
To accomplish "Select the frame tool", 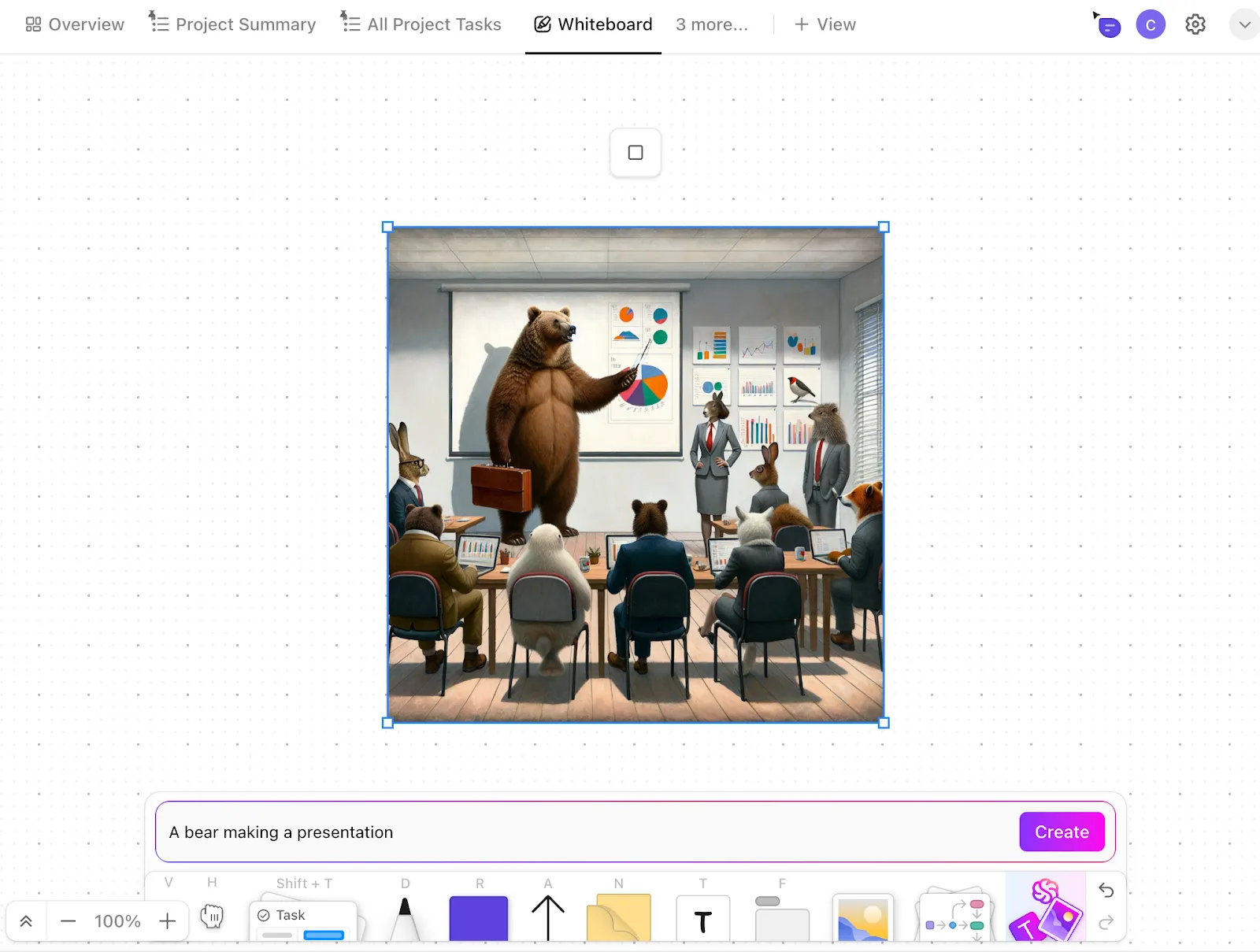I will click(x=782, y=919).
